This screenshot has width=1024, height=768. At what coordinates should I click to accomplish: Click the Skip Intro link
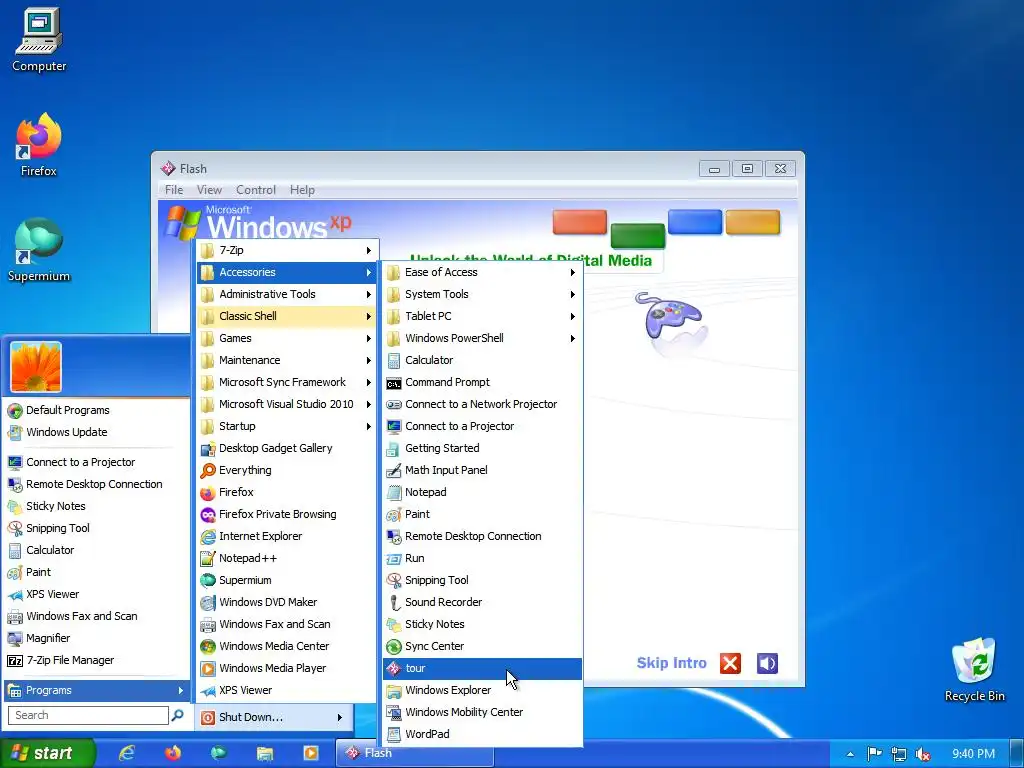[671, 663]
